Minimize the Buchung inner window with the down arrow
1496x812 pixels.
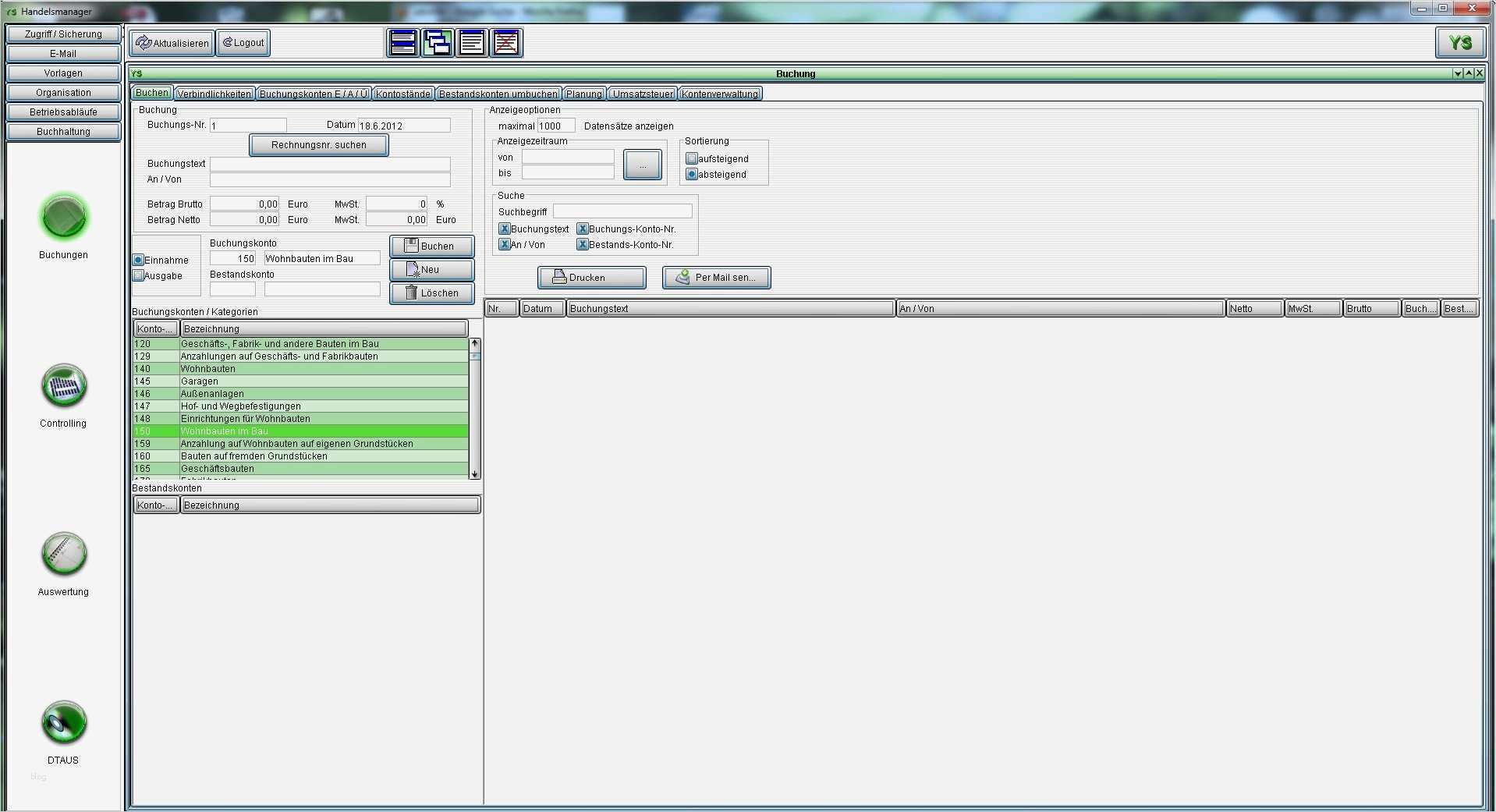pos(1457,73)
